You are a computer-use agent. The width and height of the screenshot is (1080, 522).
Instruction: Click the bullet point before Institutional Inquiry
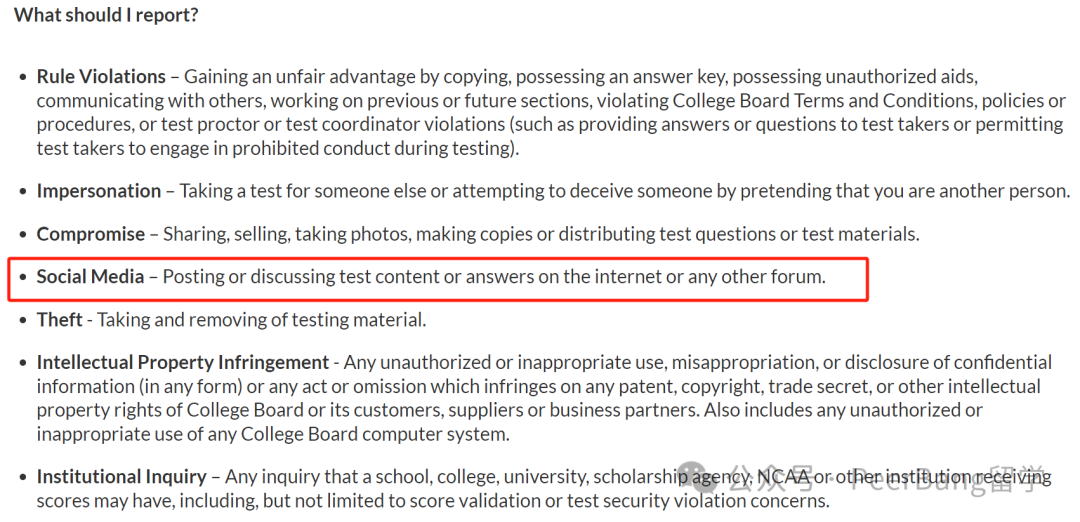pos(23,477)
